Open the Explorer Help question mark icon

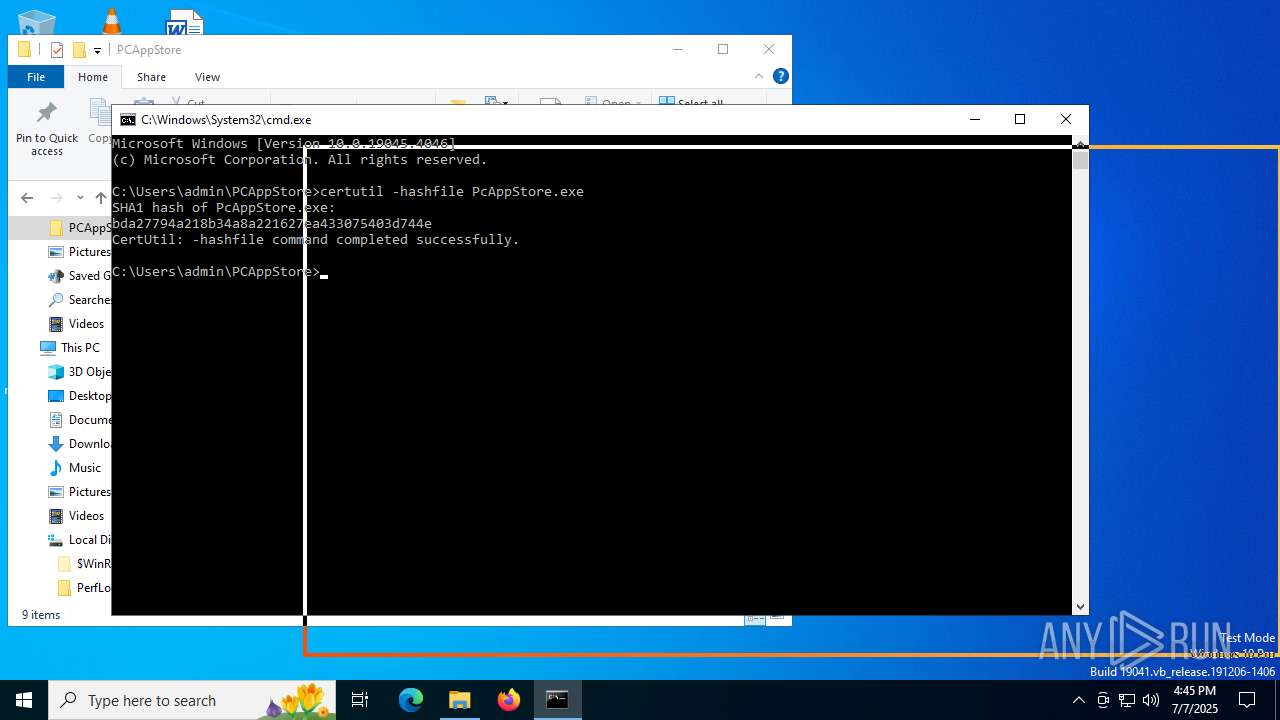click(781, 76)
